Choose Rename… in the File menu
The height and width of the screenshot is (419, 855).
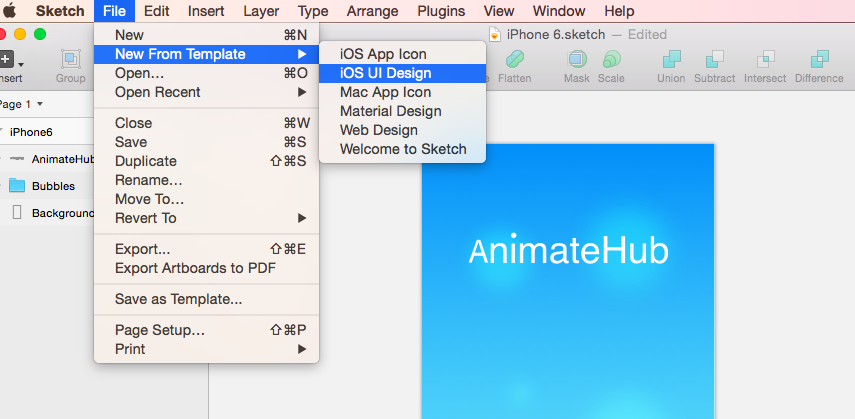206,180
